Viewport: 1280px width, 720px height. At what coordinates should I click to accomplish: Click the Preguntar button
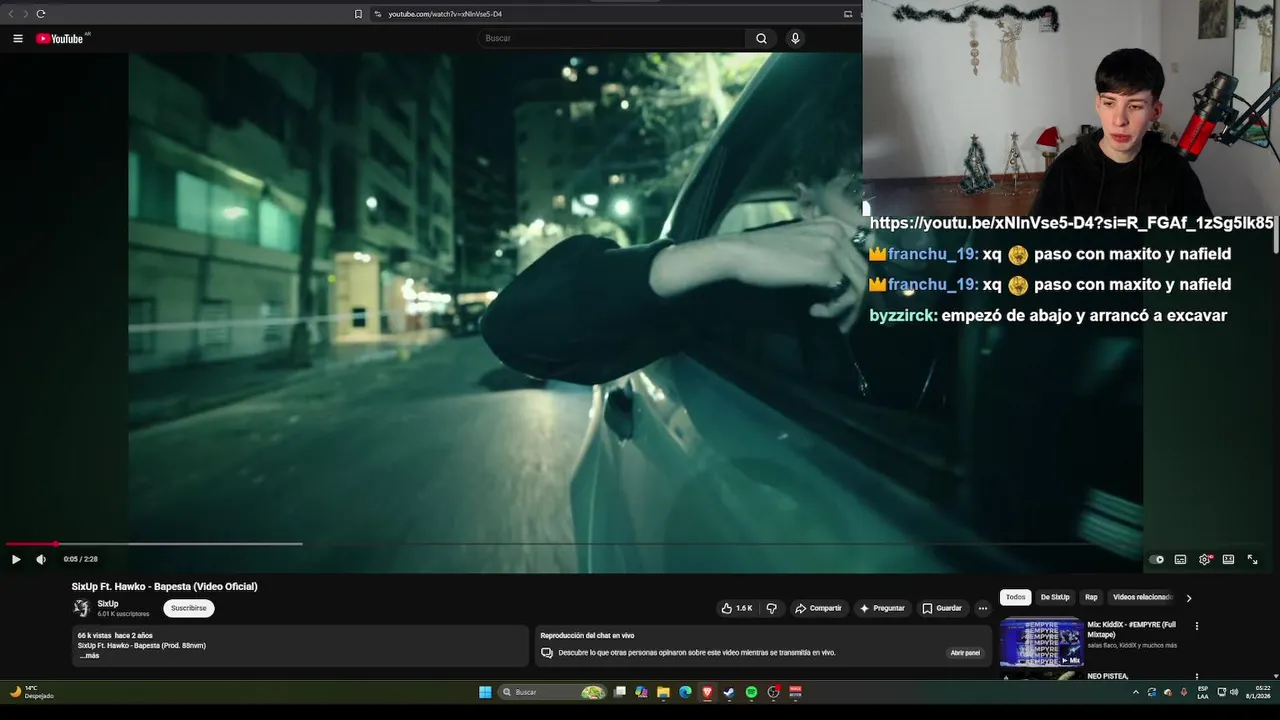pos(882,608)
